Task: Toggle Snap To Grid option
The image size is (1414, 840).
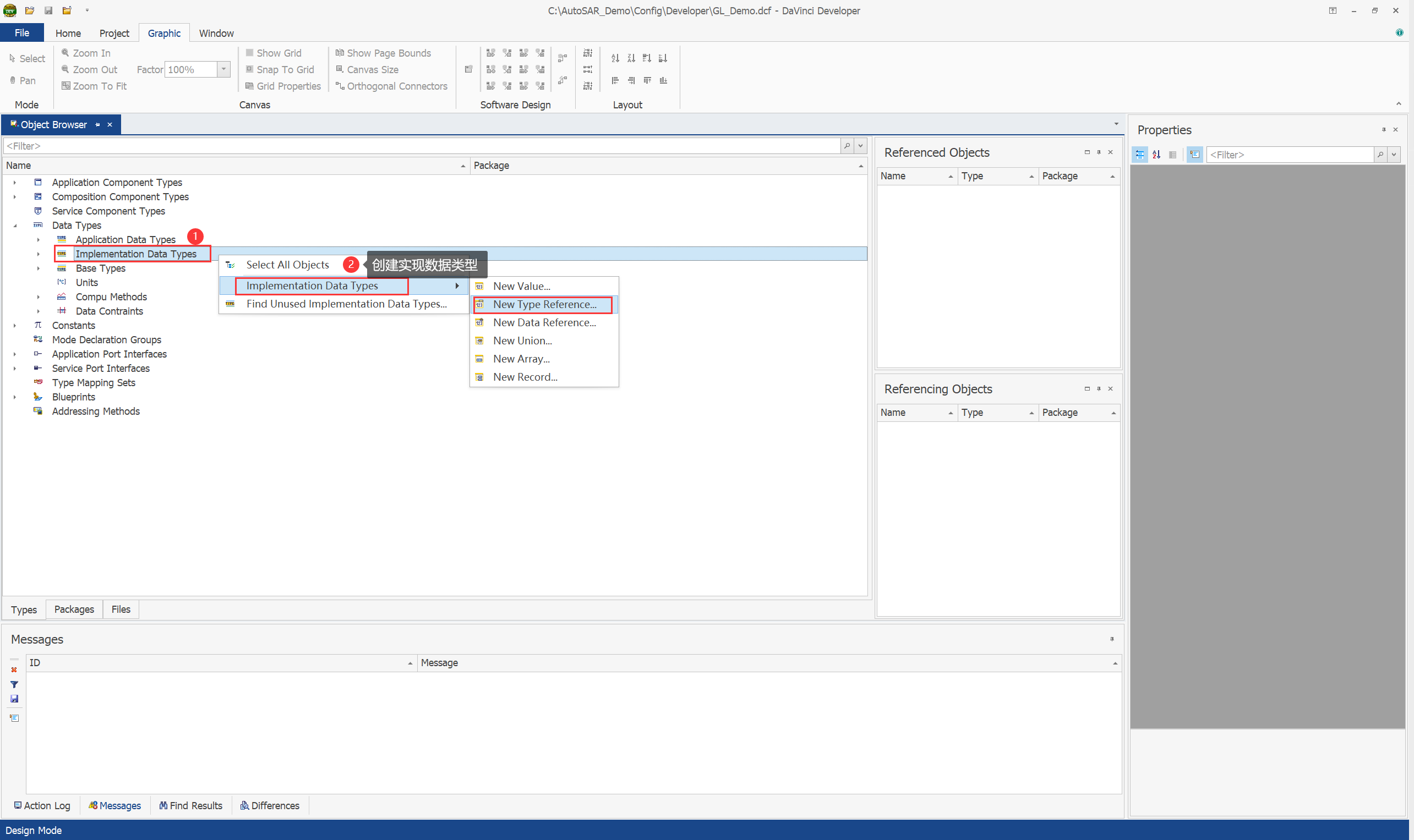Action: click(280, 69)
